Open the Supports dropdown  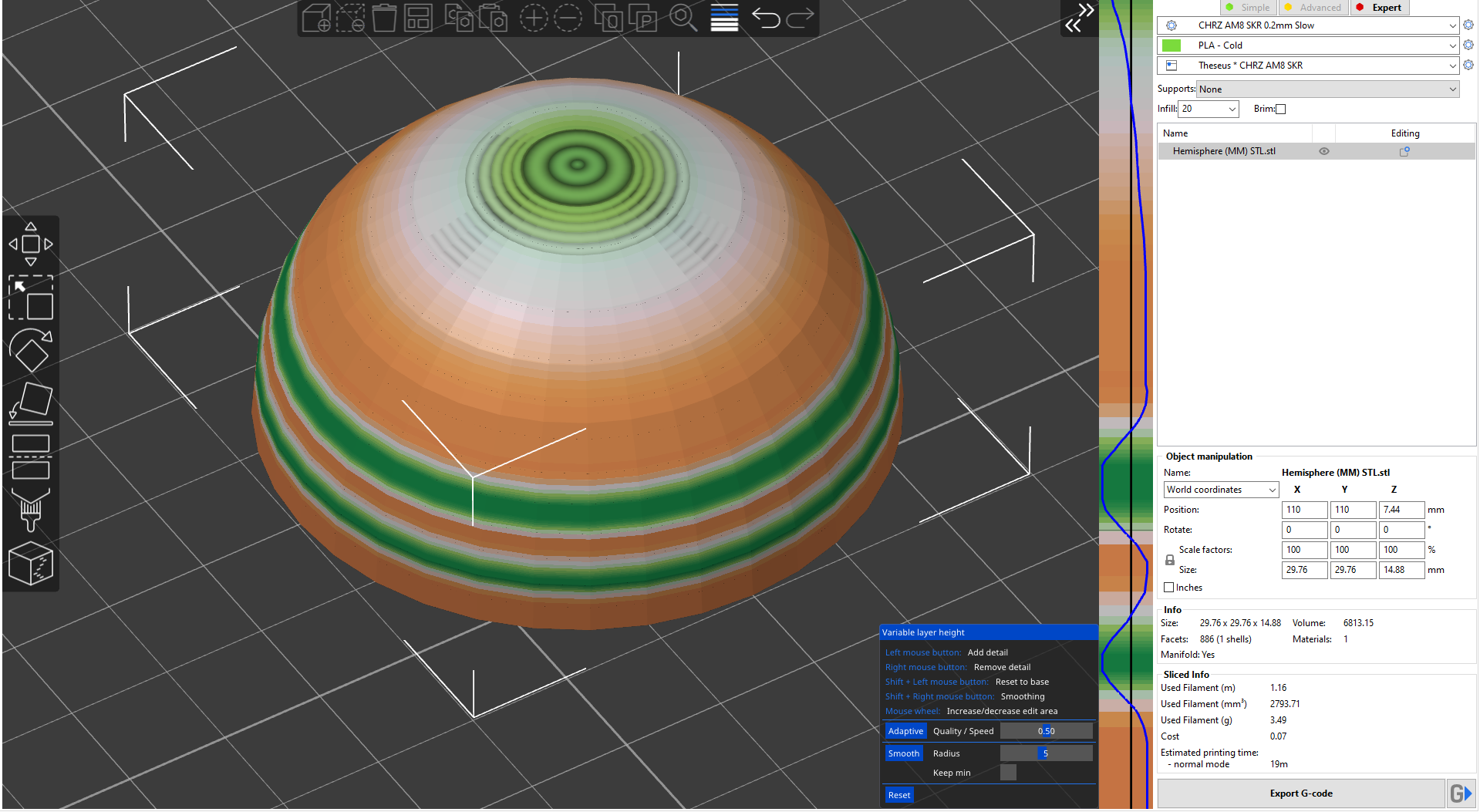1327,89
